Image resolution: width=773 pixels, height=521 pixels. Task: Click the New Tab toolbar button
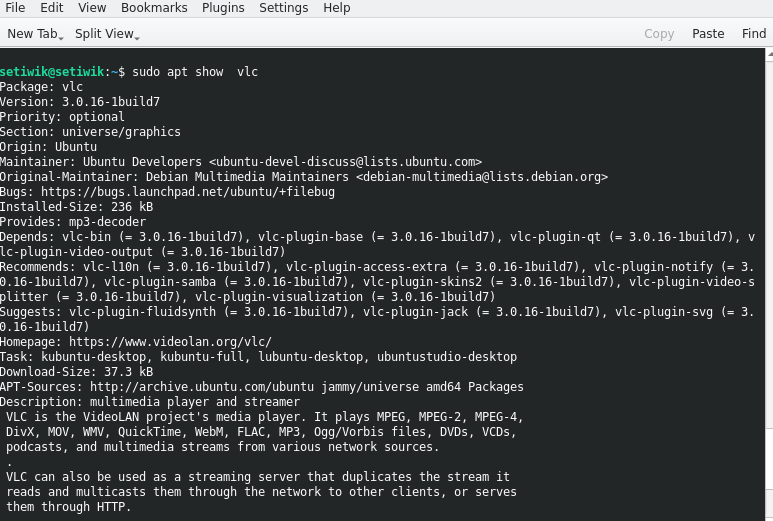click(x=32, y=34)
